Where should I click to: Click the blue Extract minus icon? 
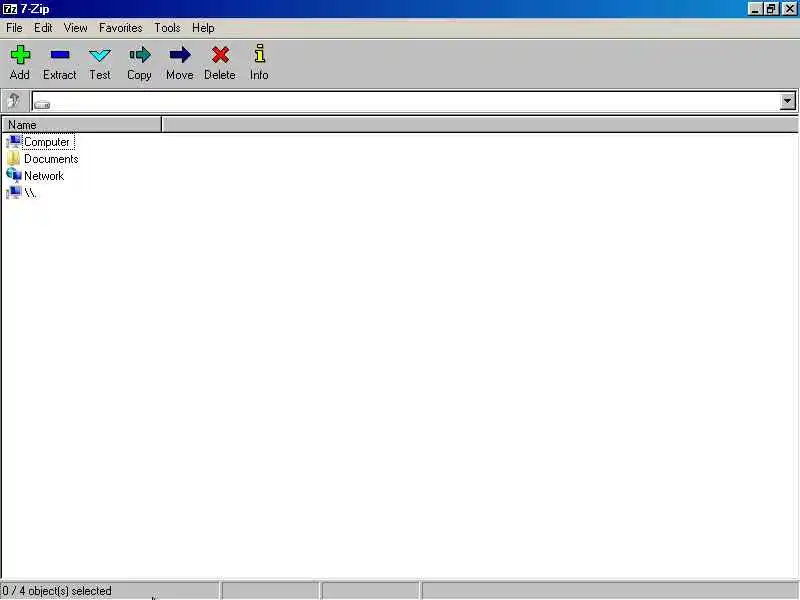pos(60,55)
